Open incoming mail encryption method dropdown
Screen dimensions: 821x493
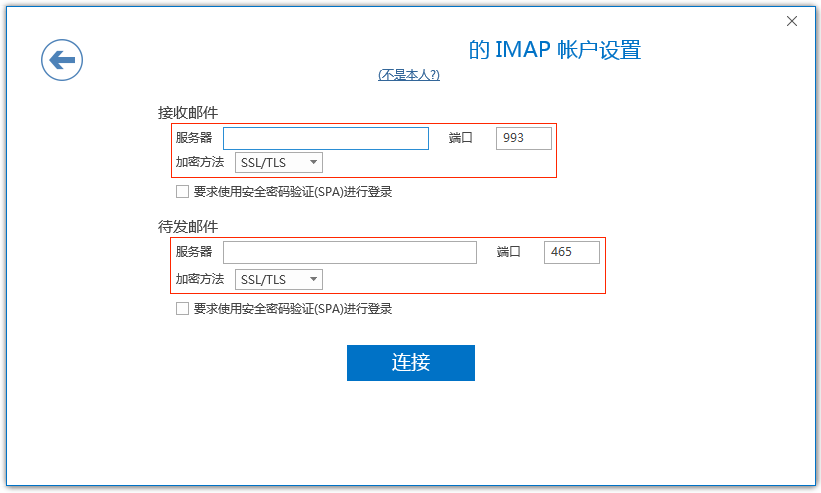click(279, 162)
